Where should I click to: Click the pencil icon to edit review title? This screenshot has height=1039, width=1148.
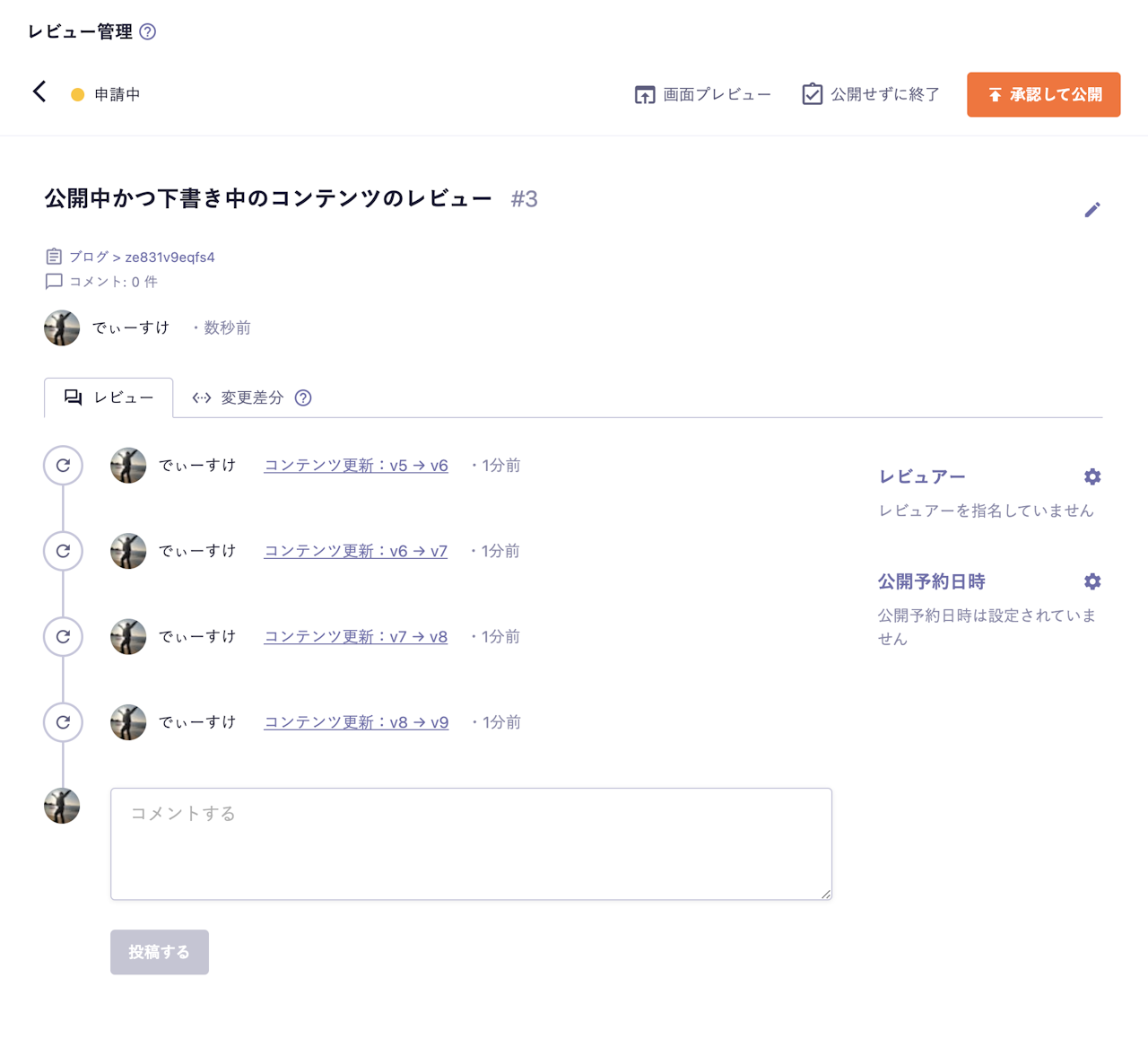pyautogui.click(x=1092, y=209)
